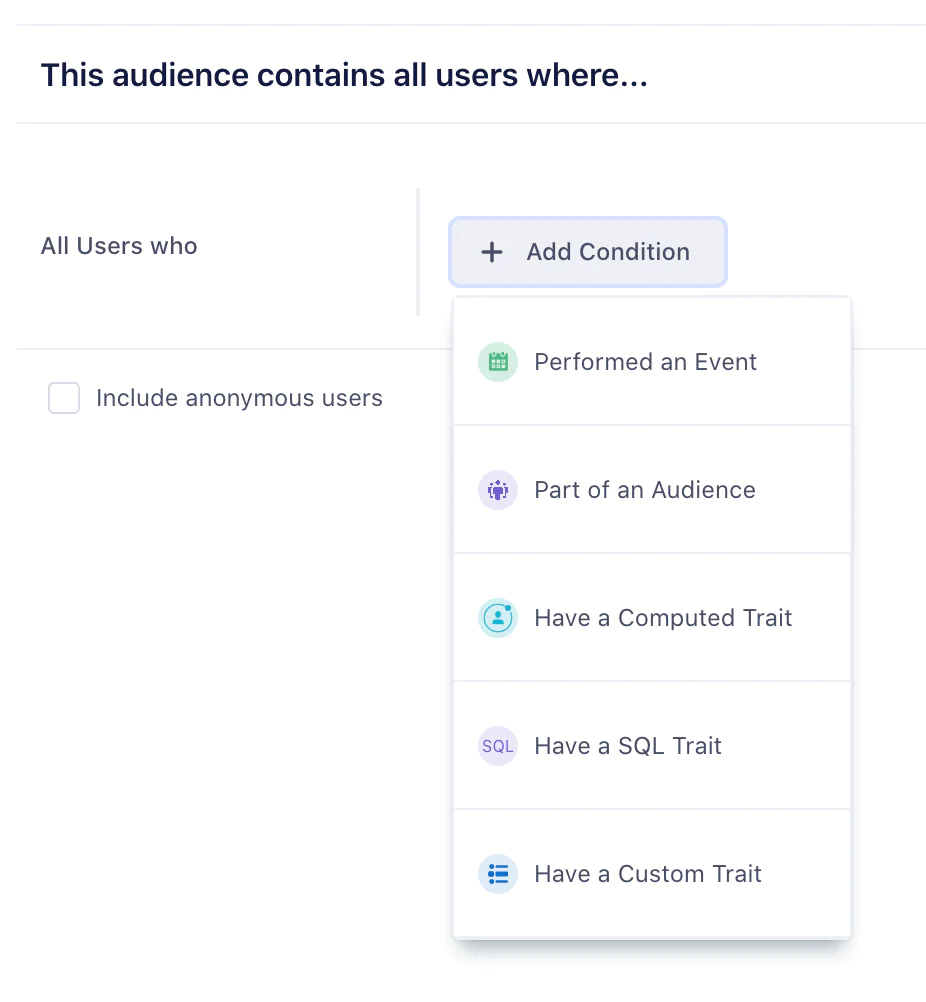Click the All Users who label
The height and width of the screenshot is (1002, 926).
tap(119, 245)
